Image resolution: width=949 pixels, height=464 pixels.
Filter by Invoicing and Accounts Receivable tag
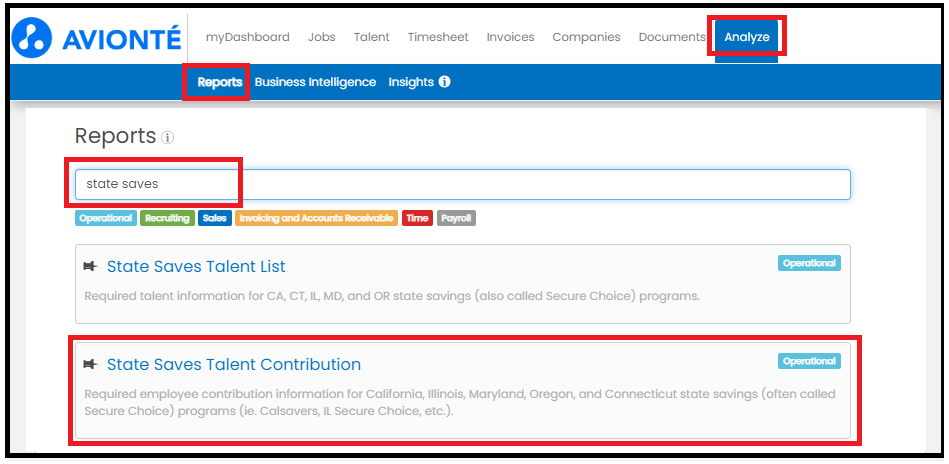tap(317, 218)
